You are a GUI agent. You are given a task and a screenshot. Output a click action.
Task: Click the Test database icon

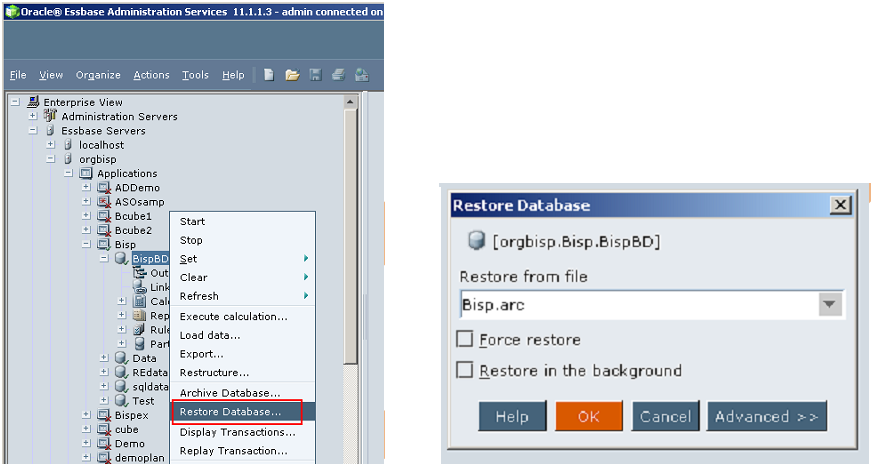122,401
